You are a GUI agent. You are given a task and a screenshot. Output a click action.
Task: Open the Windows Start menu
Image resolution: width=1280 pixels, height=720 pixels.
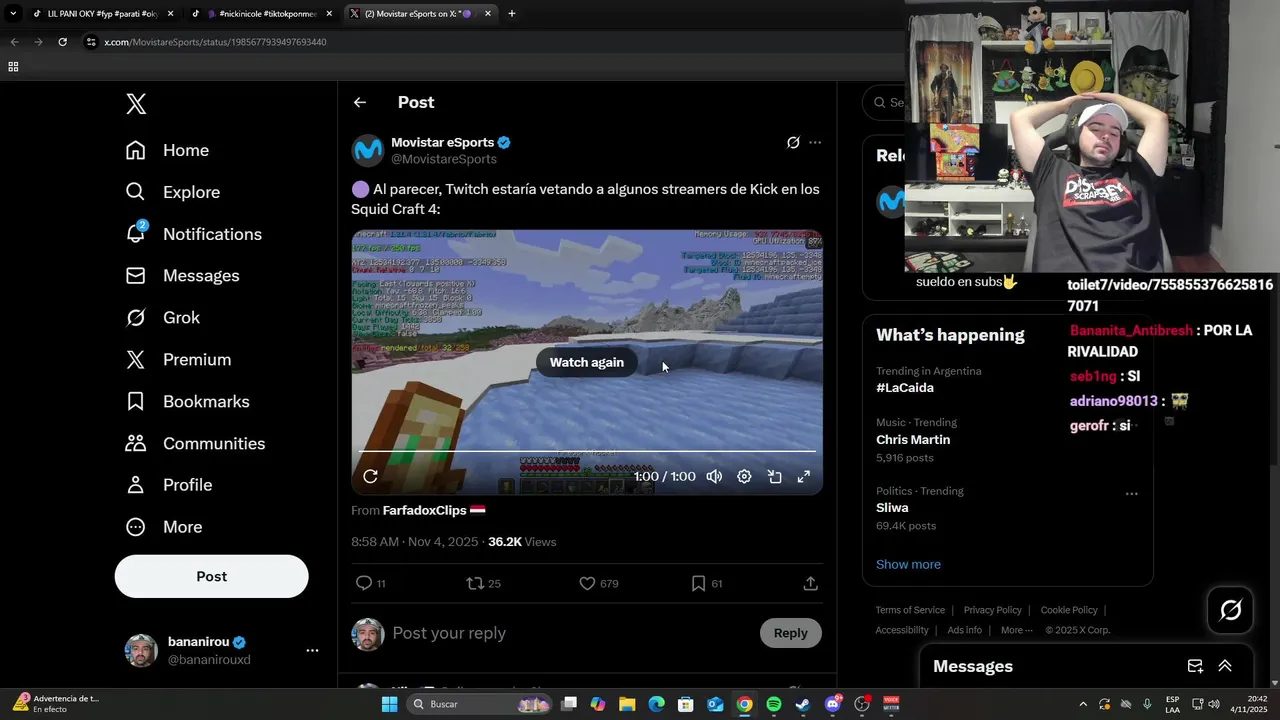coord(390,704)
